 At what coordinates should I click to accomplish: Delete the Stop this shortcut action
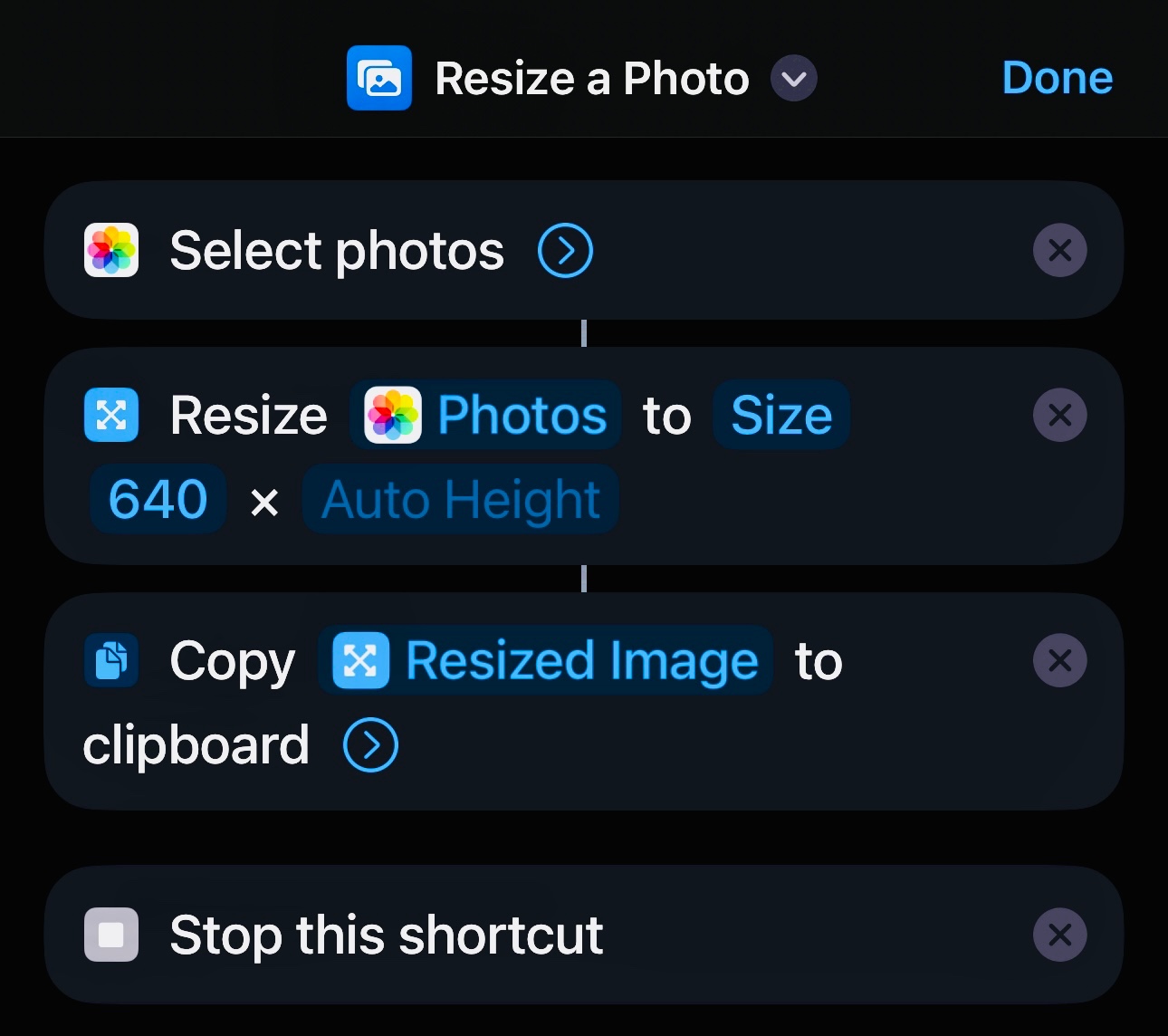coord(1060,935)
